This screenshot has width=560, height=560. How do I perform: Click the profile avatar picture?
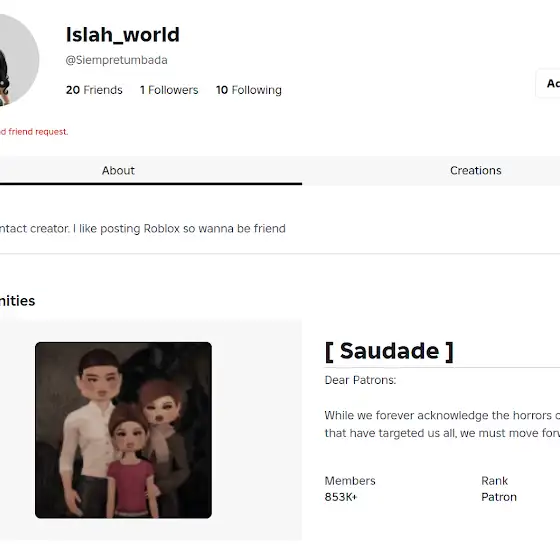point(16,60)
